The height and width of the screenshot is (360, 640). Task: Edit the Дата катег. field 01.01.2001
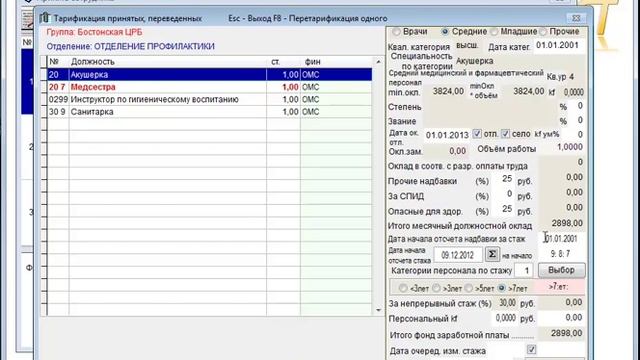559,46
